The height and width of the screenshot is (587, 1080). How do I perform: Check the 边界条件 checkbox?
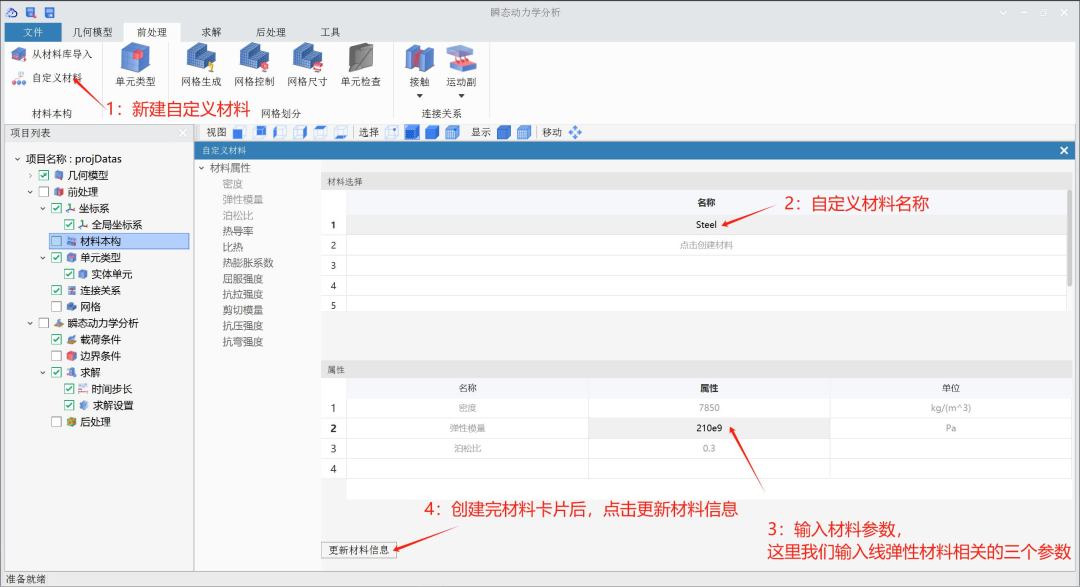(x=56, y=356)
